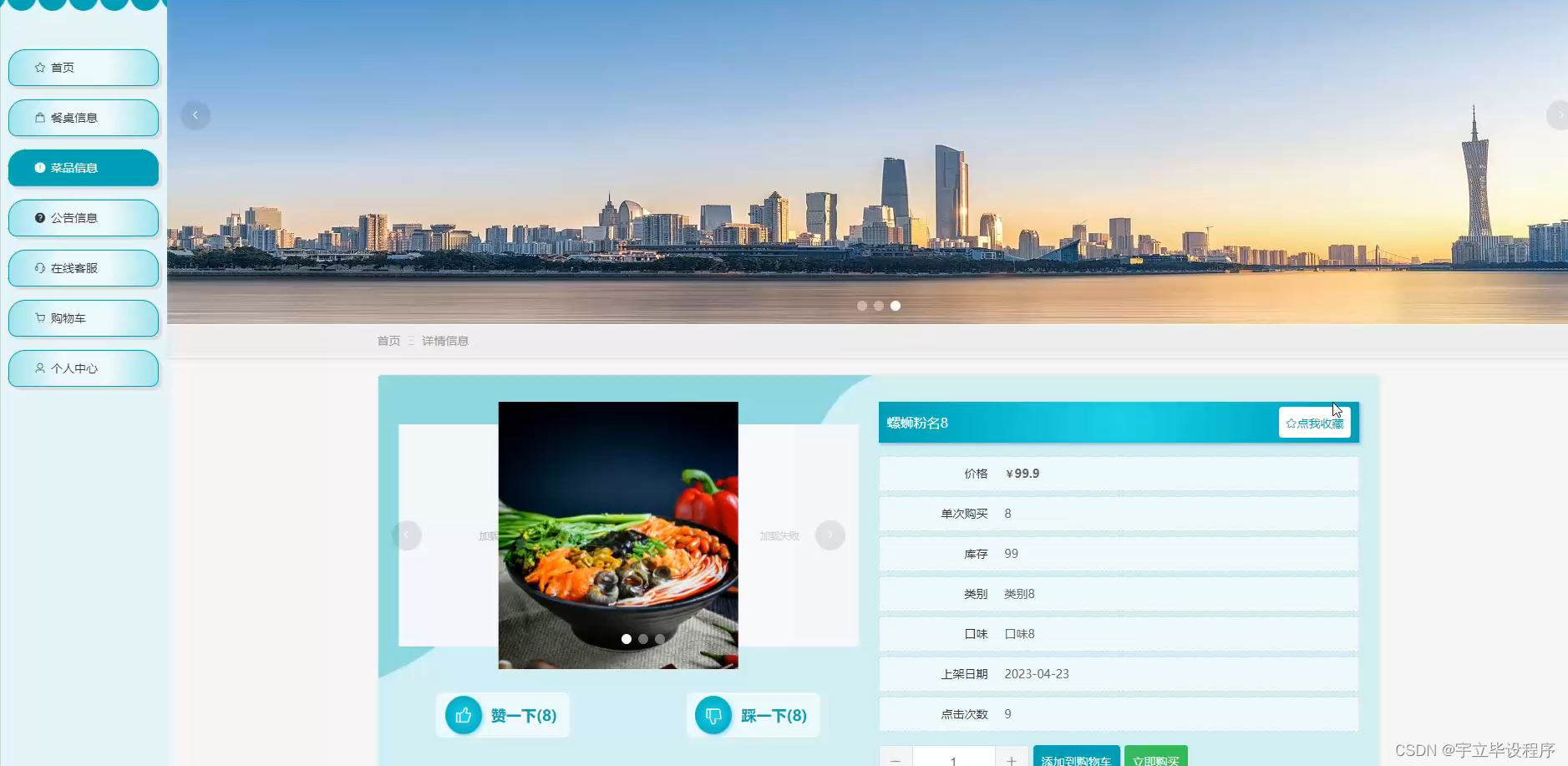Click 螺蛳粉名8 product title
Viewport: 1568px width, 766px height.
tap(917, 423)
